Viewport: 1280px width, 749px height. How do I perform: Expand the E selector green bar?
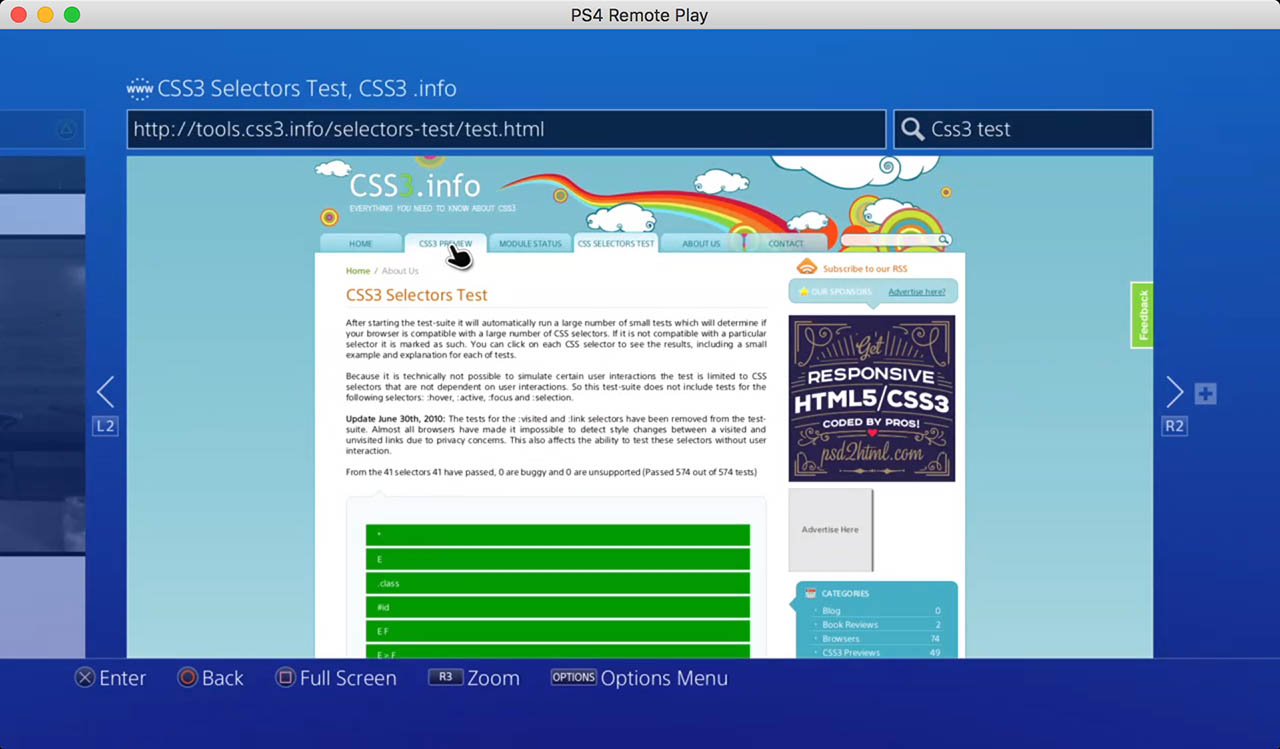coord(558,559)
